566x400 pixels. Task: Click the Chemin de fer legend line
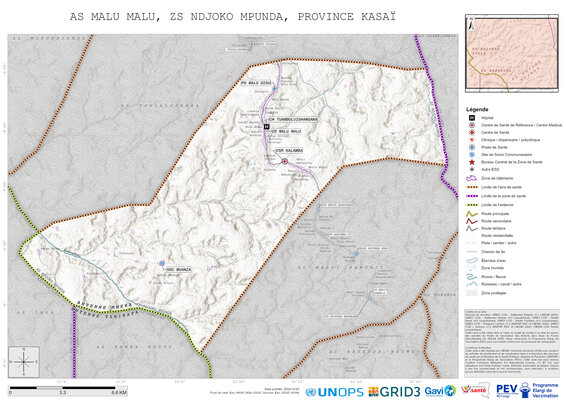[472, 252]
